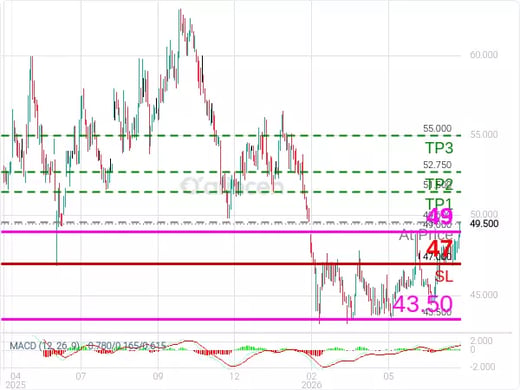Select the 45.000 price axis label
This screenshot has width=520, height=390.
point(484,295)
